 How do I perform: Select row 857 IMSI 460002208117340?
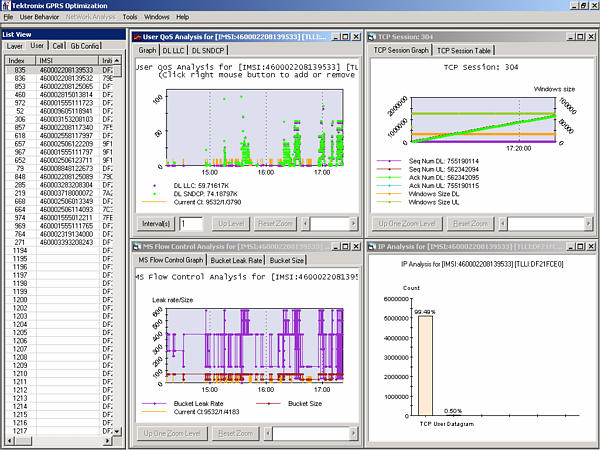point(59,127)
